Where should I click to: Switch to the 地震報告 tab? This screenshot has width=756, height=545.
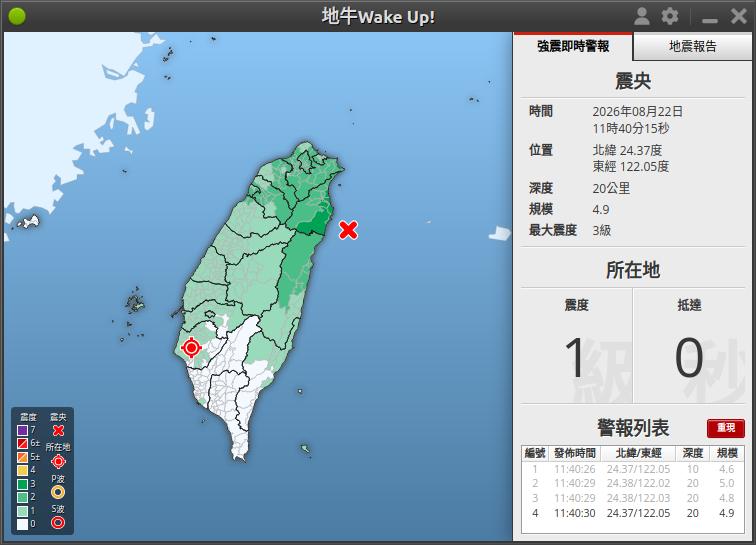click(x=693, y=46)
